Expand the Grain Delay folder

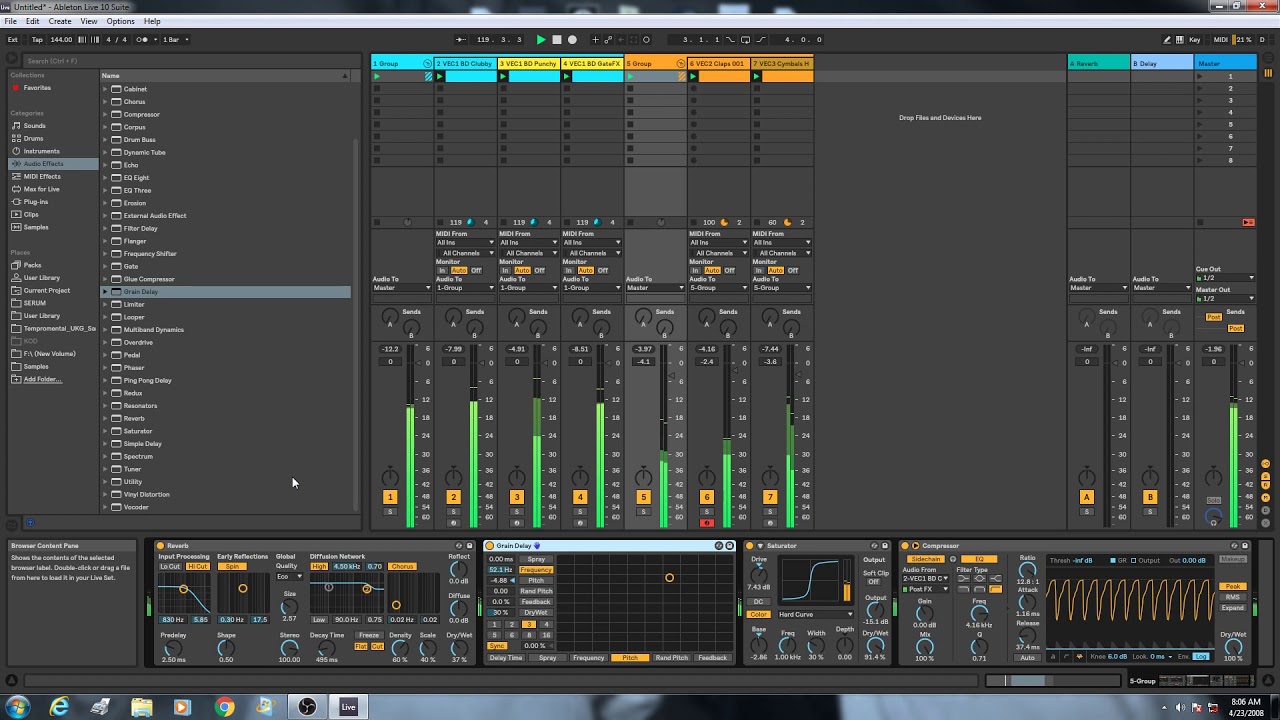[105, 292]
